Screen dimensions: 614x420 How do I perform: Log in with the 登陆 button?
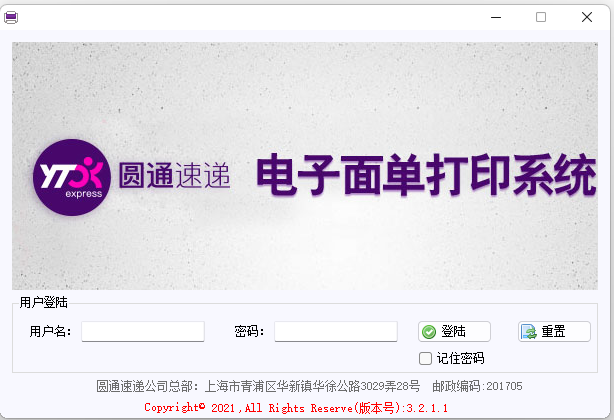click(454, 332)
